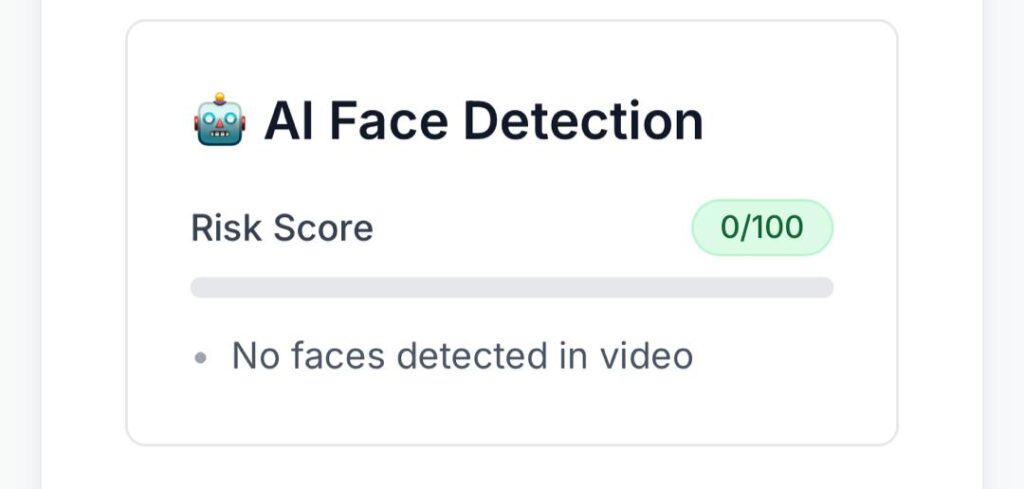Click the robot emoji icon
This screenshot has height=489, width=1024.
tap(218, 122)
